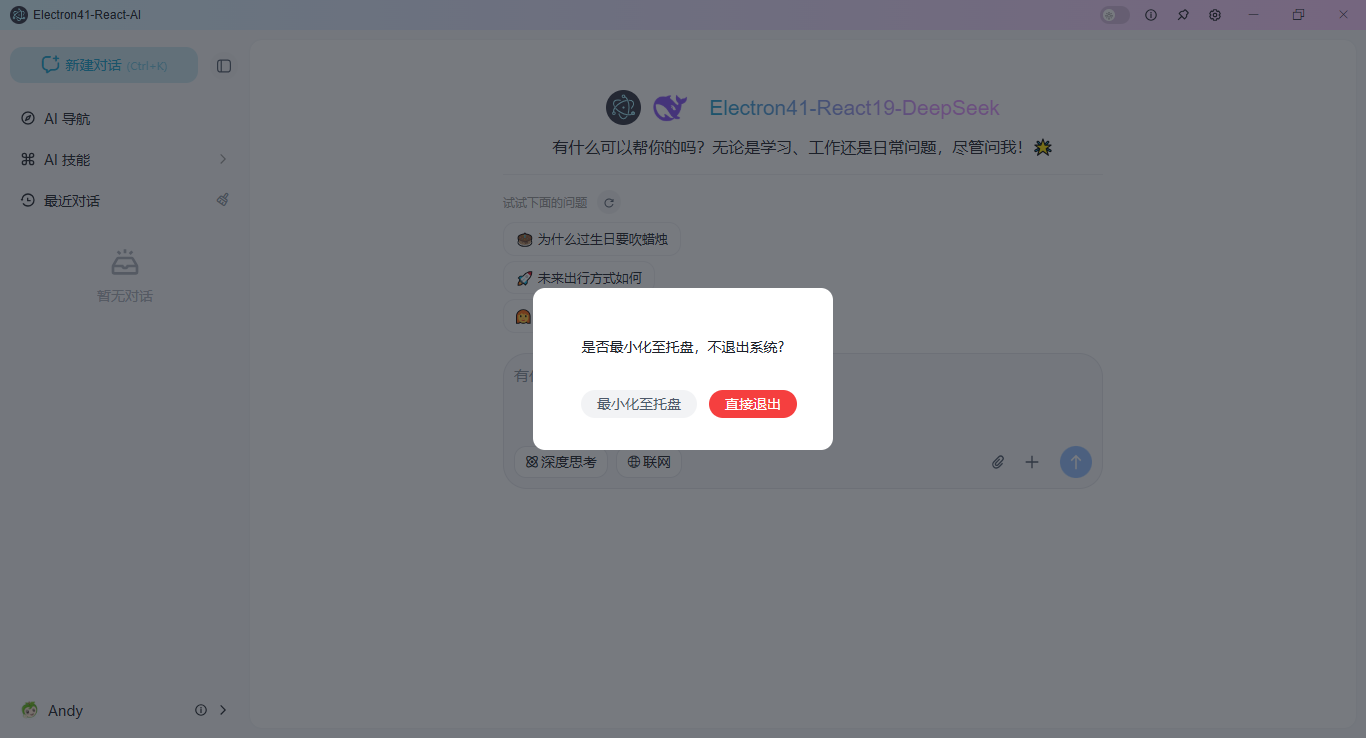
Task: Click the Electron app logo in title bar
Action: click(x=19, y=15)
